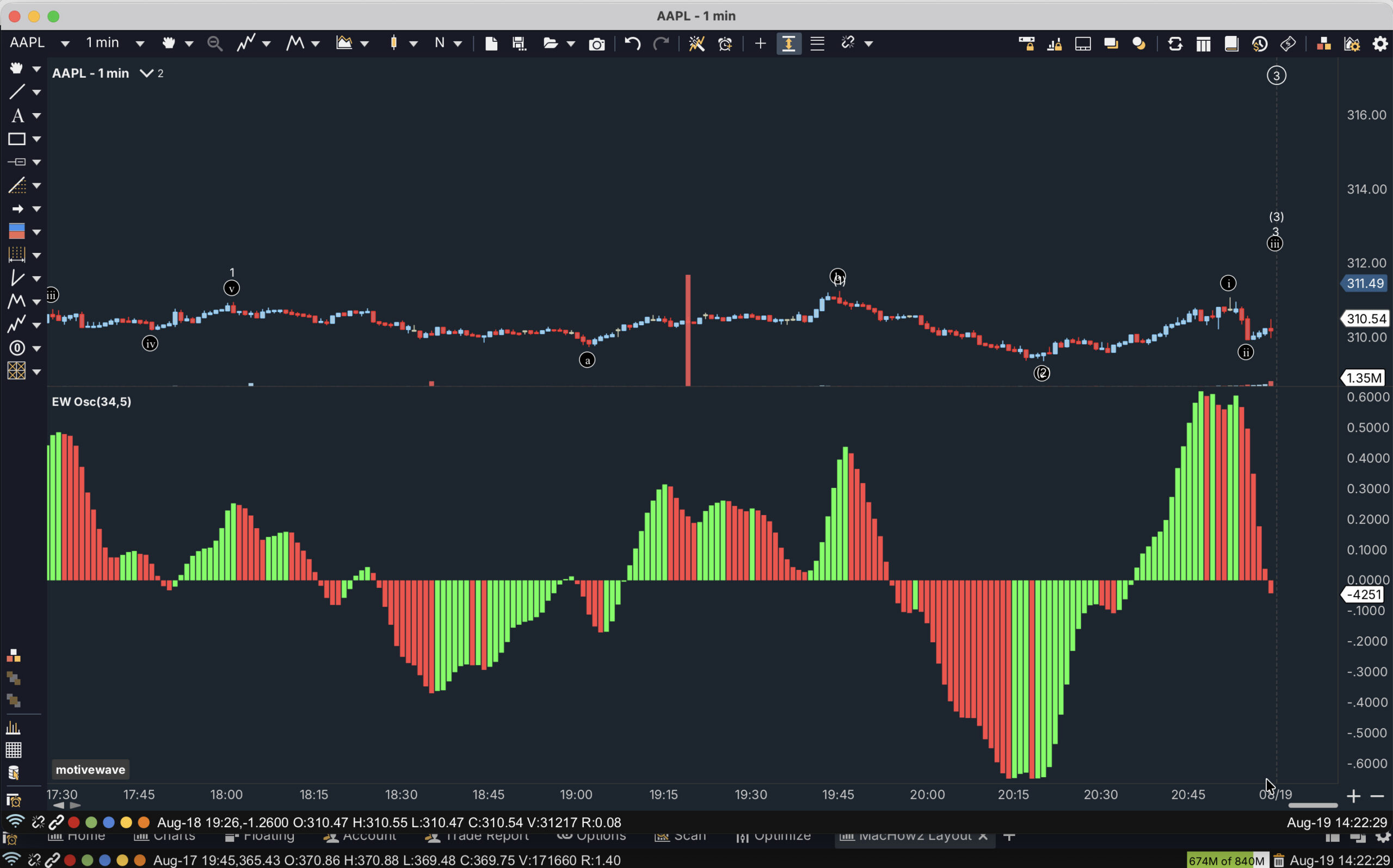Open a new chart page icon
The height and width of the screenshot is (868, 1393).
[491, 44]
